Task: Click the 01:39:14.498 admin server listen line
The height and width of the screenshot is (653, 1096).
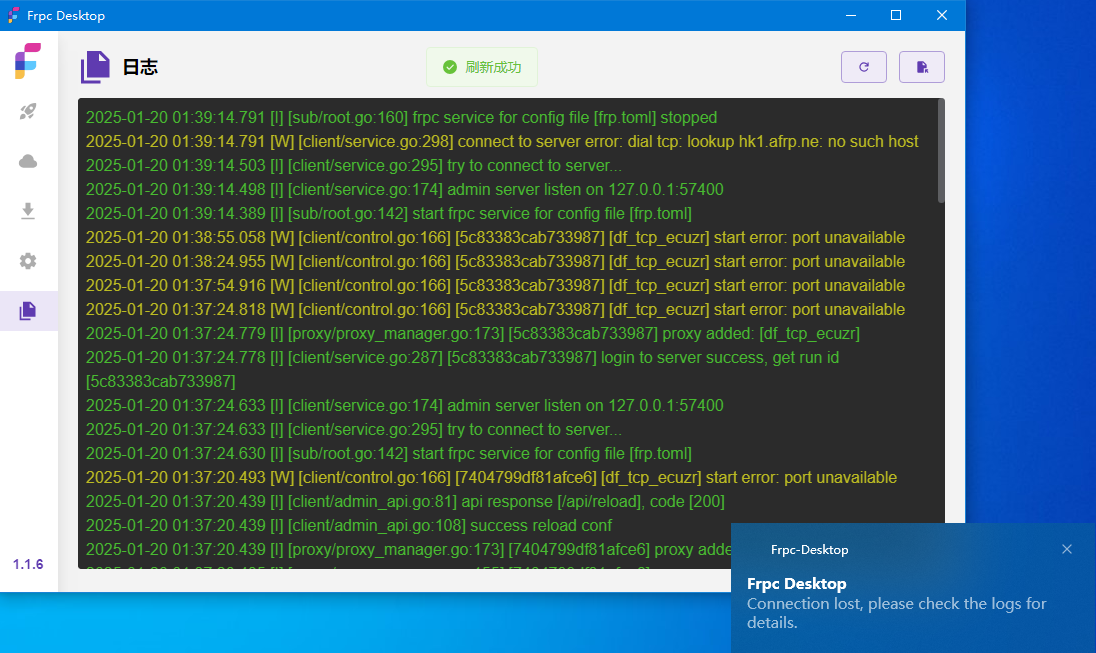Action: 405,189
